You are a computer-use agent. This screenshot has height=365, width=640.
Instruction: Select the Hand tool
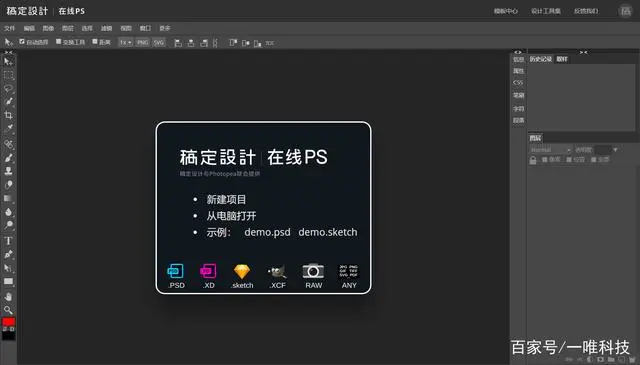point(8,297)
